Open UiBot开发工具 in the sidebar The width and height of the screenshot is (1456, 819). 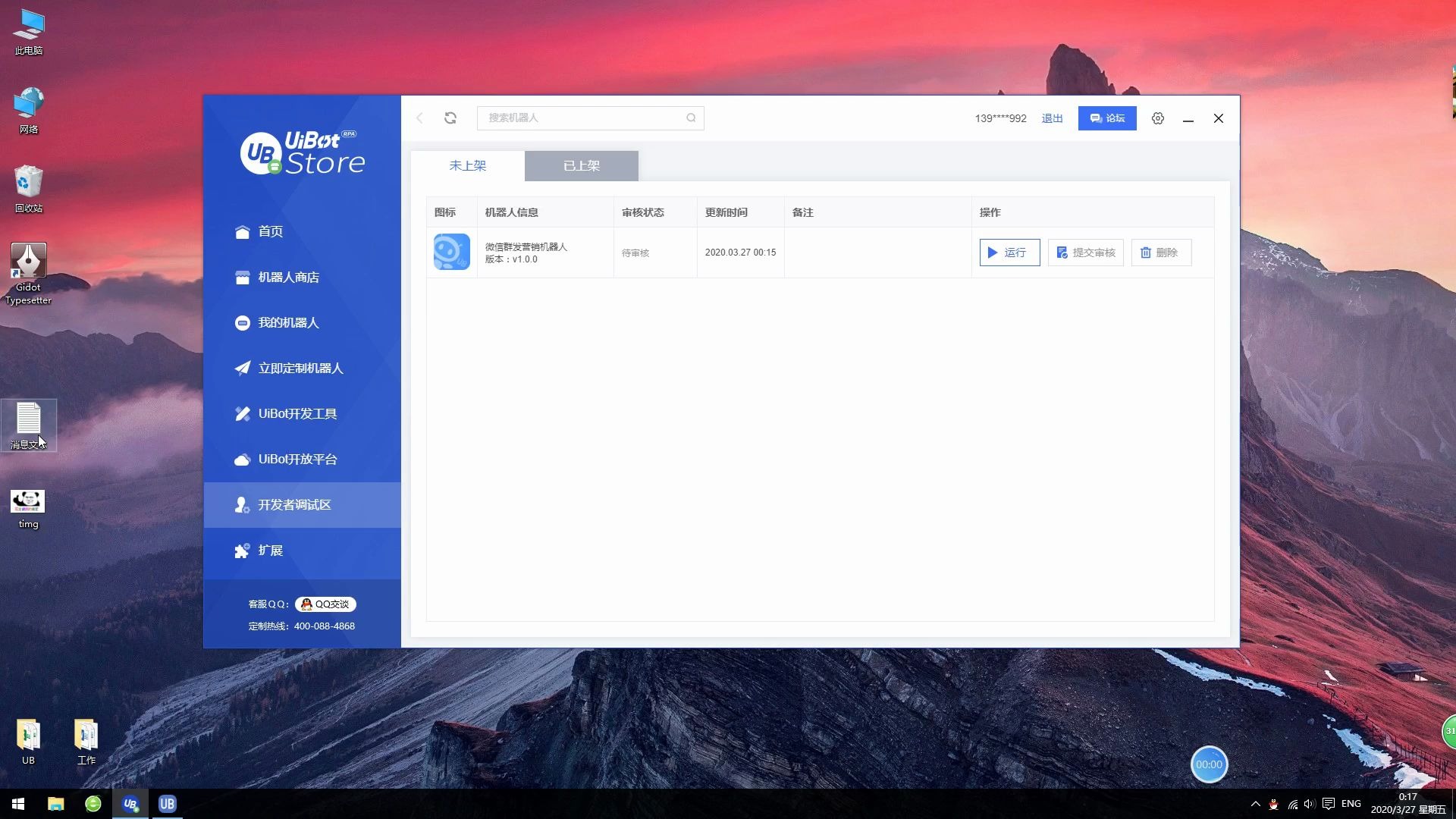click(297, 414)
